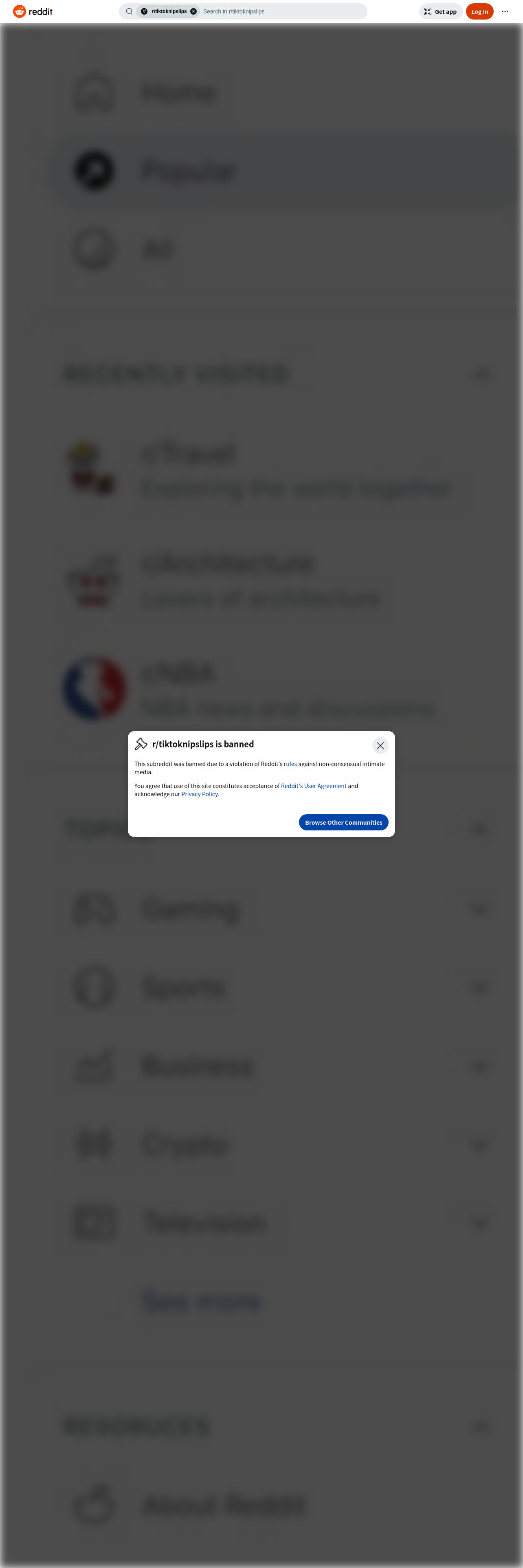
Task: Collapse the Recently Visited section
Action: [481, 374]
